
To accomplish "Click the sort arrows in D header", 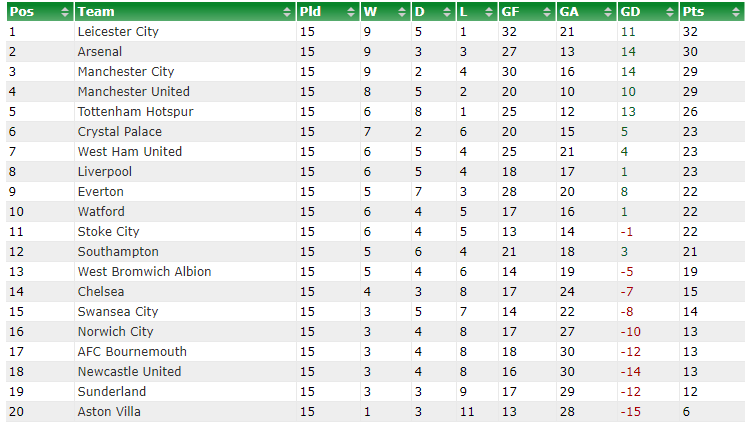I will pos(447,12).
